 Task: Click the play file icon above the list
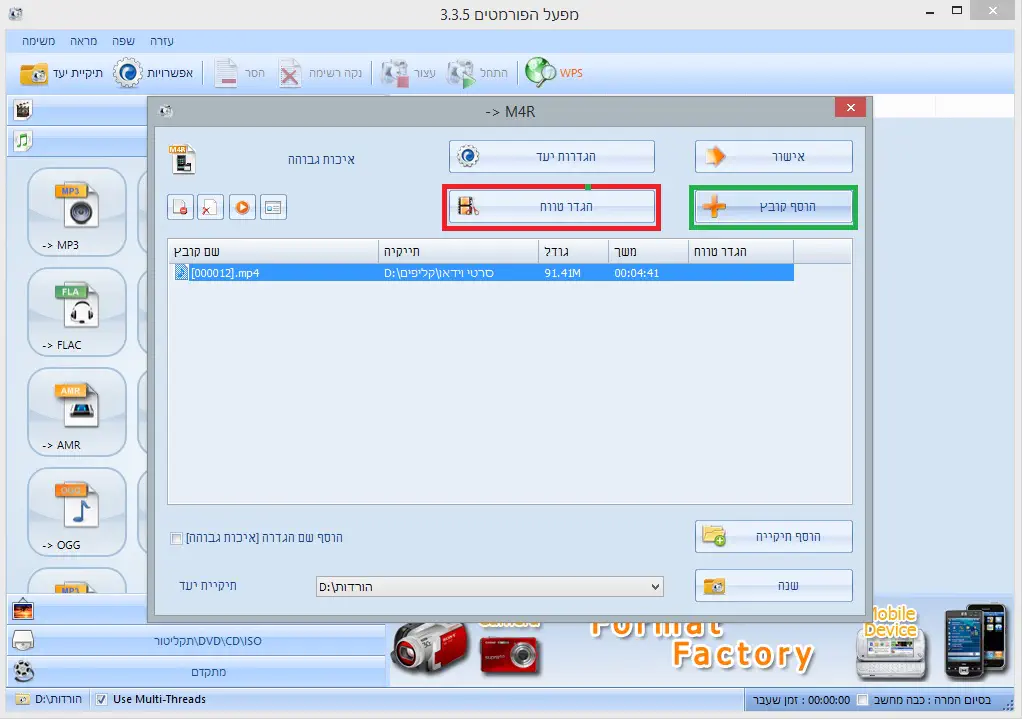242,207
